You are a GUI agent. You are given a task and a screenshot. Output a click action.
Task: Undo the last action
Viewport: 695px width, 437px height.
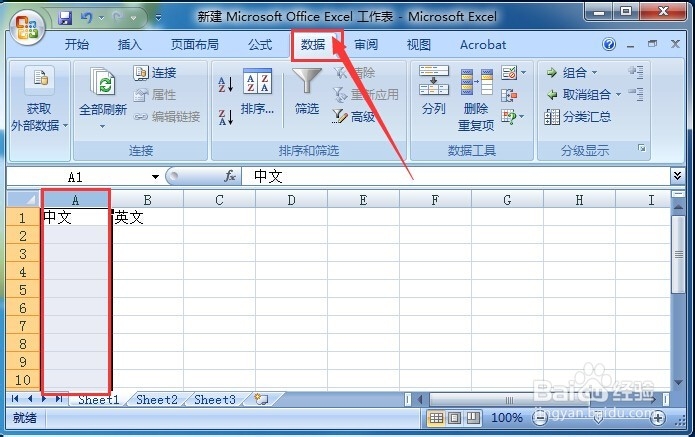[x=86, y=18]
